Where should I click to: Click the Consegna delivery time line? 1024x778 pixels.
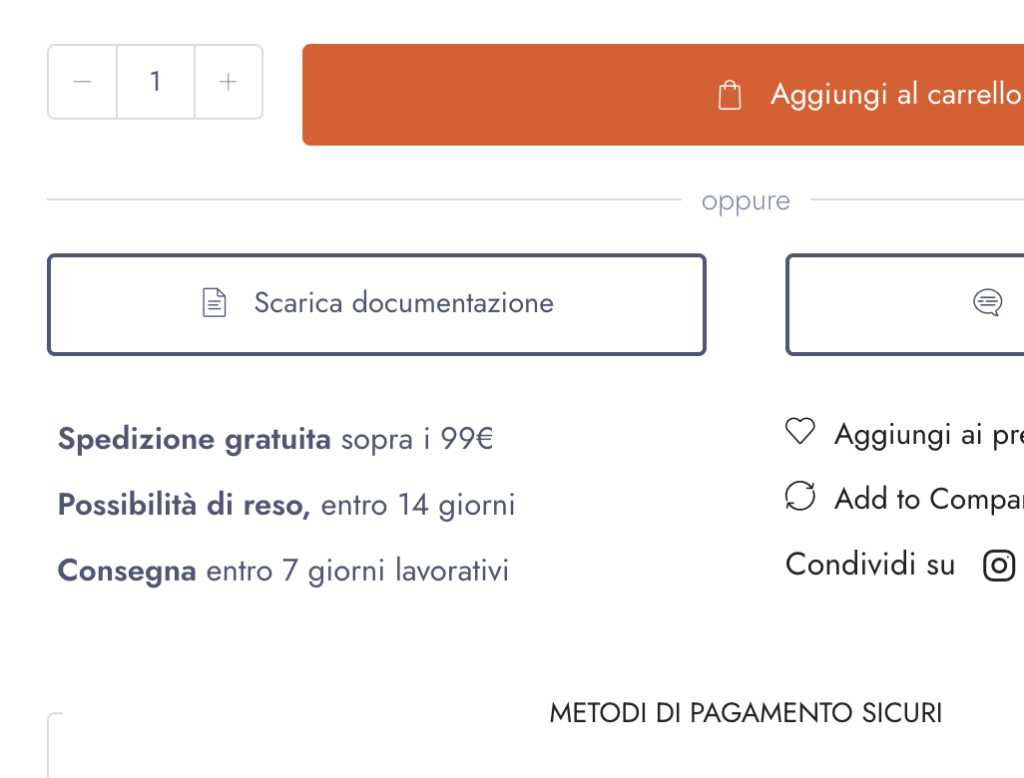(283, 571)
